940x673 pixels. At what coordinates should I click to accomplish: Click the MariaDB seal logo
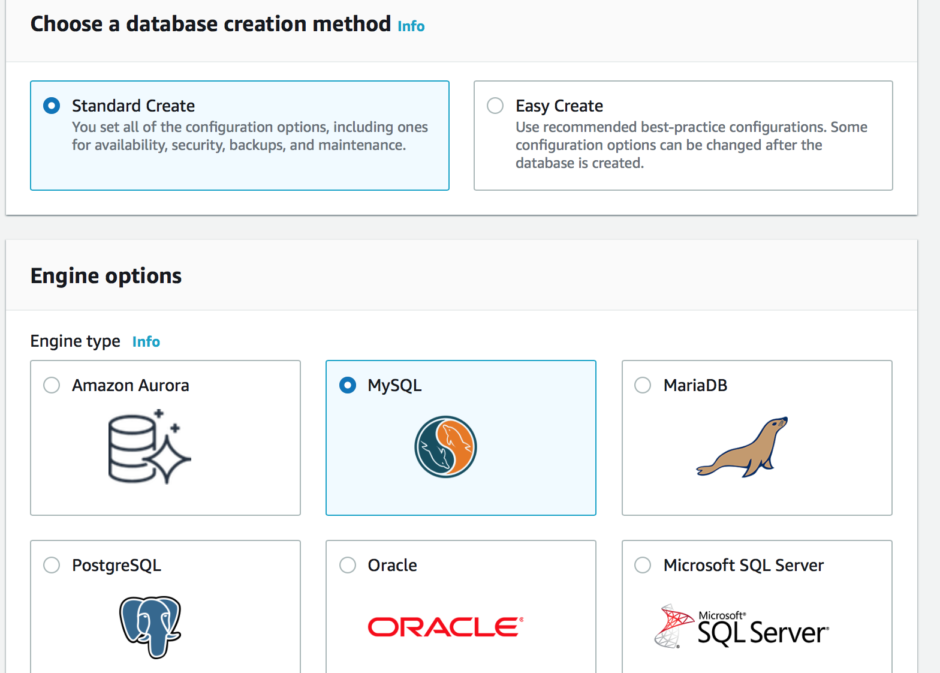[742, 447]
